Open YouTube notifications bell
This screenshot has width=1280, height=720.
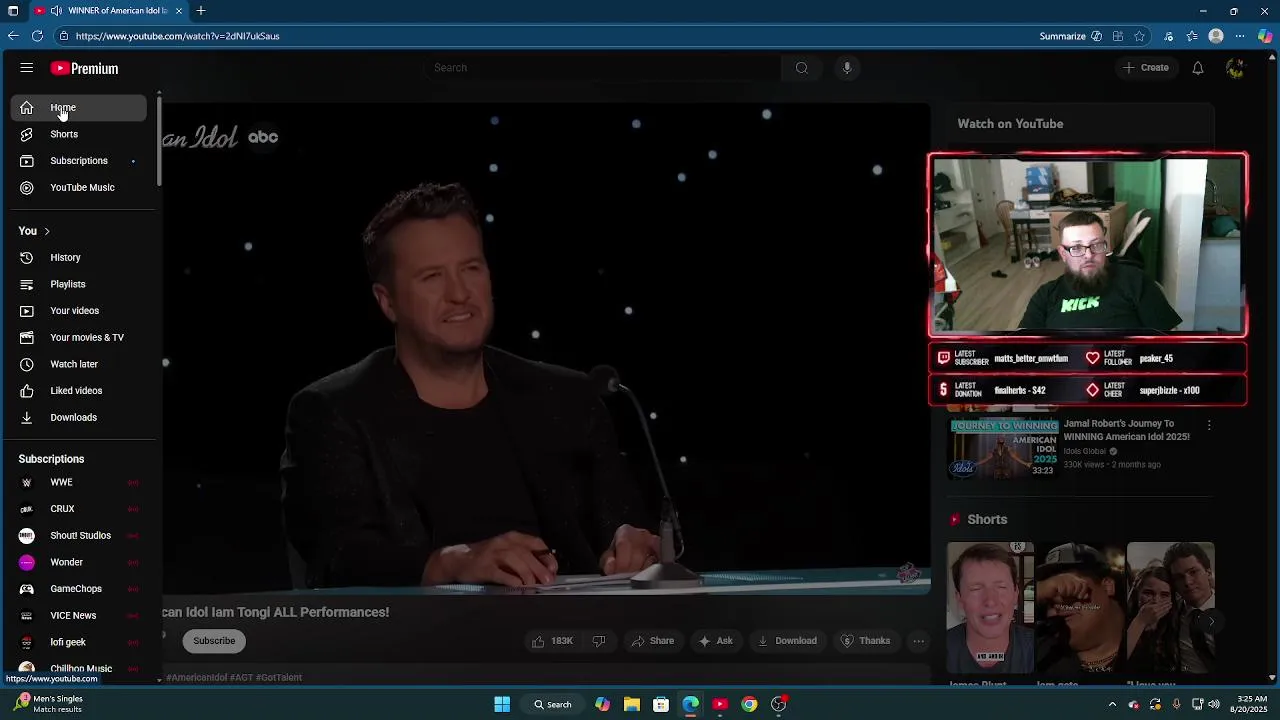click(x=1197, y=68)
